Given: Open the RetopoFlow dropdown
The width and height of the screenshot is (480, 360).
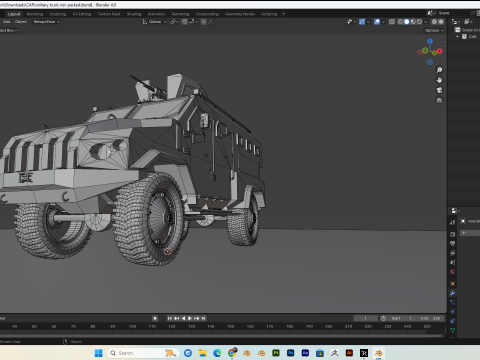Looking at the screenshot, I should pyautogui.click(x=47, y=22).
